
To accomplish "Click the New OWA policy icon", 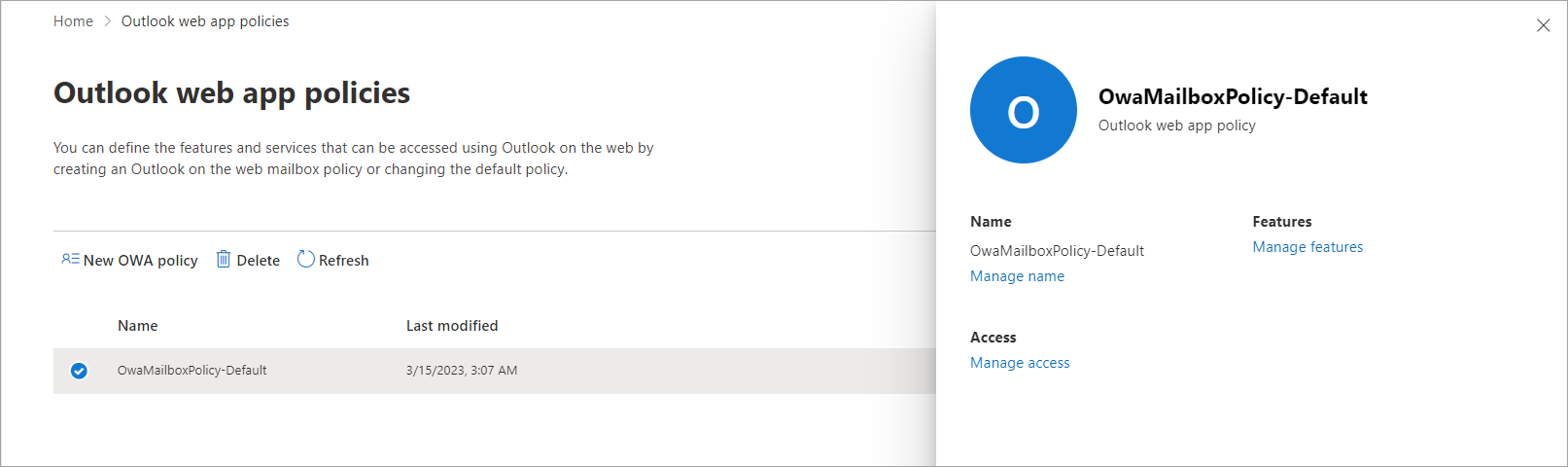I will pyautogui.click(x=70, y=259).
